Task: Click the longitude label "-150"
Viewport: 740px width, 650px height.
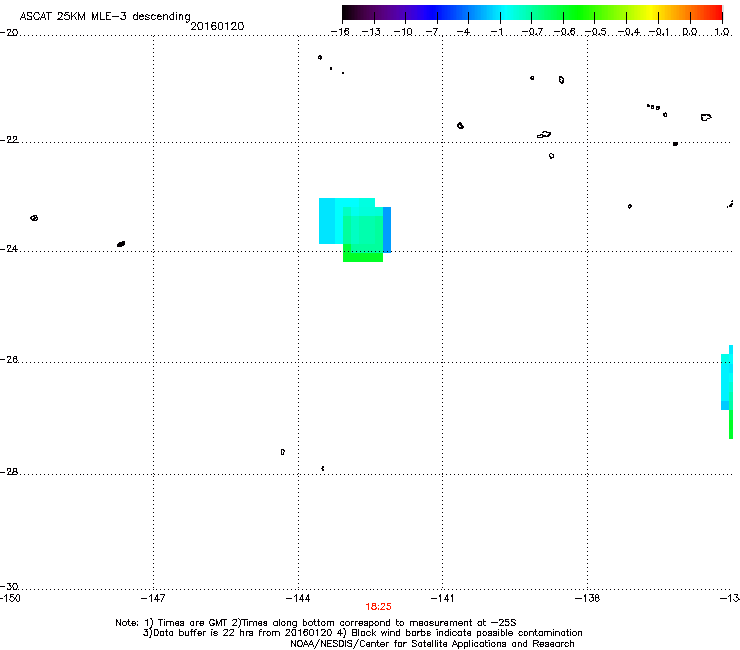Action: click(10, 599)
